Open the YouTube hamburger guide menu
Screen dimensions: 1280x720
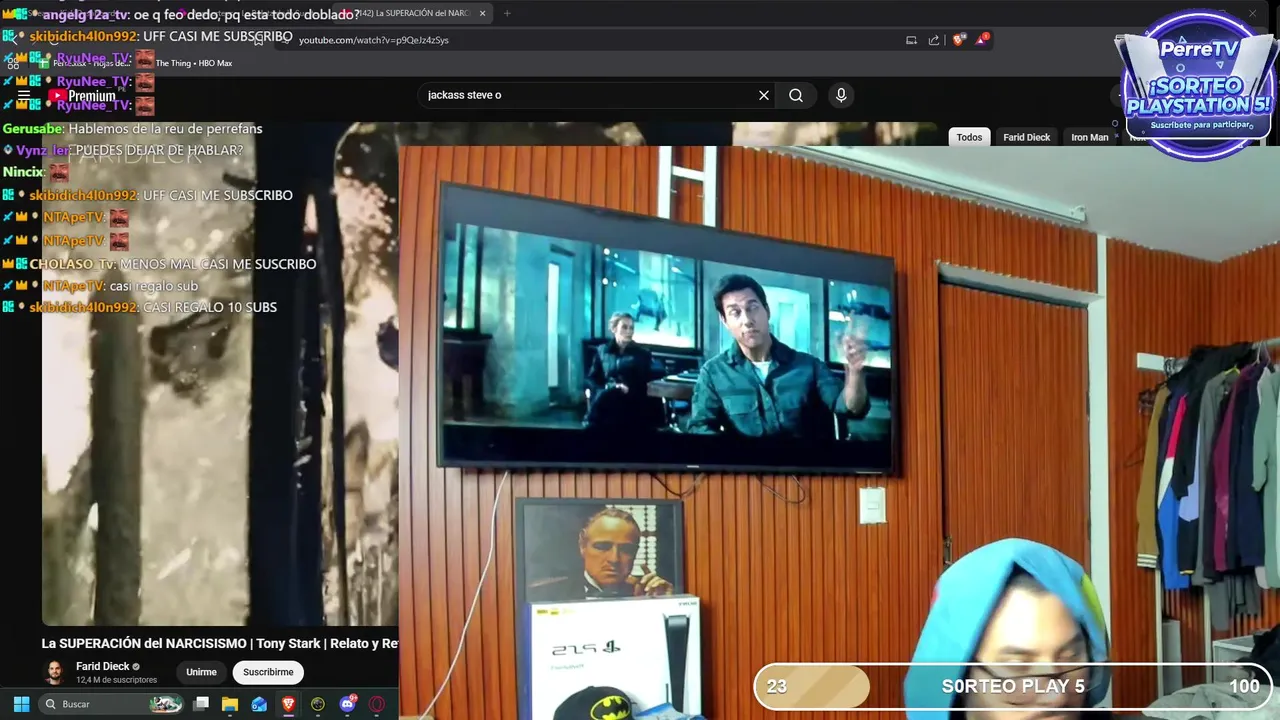(x=24, y=96)
